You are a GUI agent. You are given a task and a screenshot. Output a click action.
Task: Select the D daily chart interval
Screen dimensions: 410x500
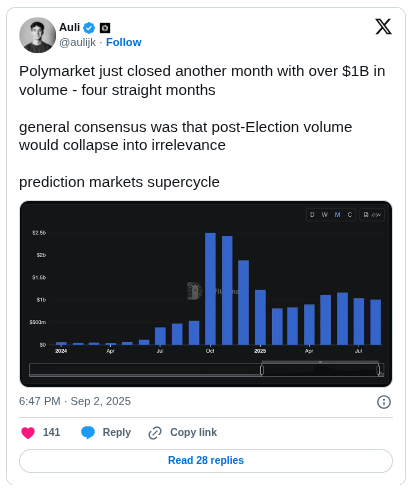(x=312, y=215)
